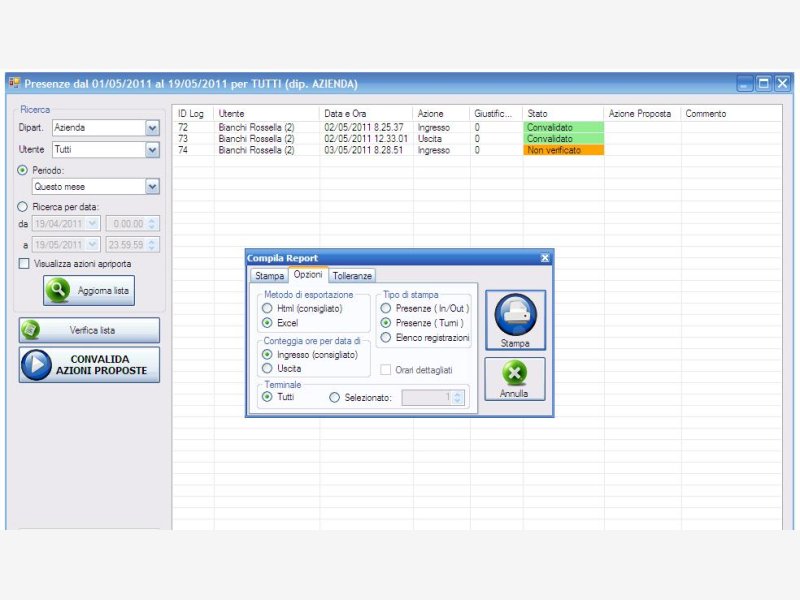Sort by the Azione Proposta column header
The width and height of the screenshot is (800, 600).
click(642, 113)
